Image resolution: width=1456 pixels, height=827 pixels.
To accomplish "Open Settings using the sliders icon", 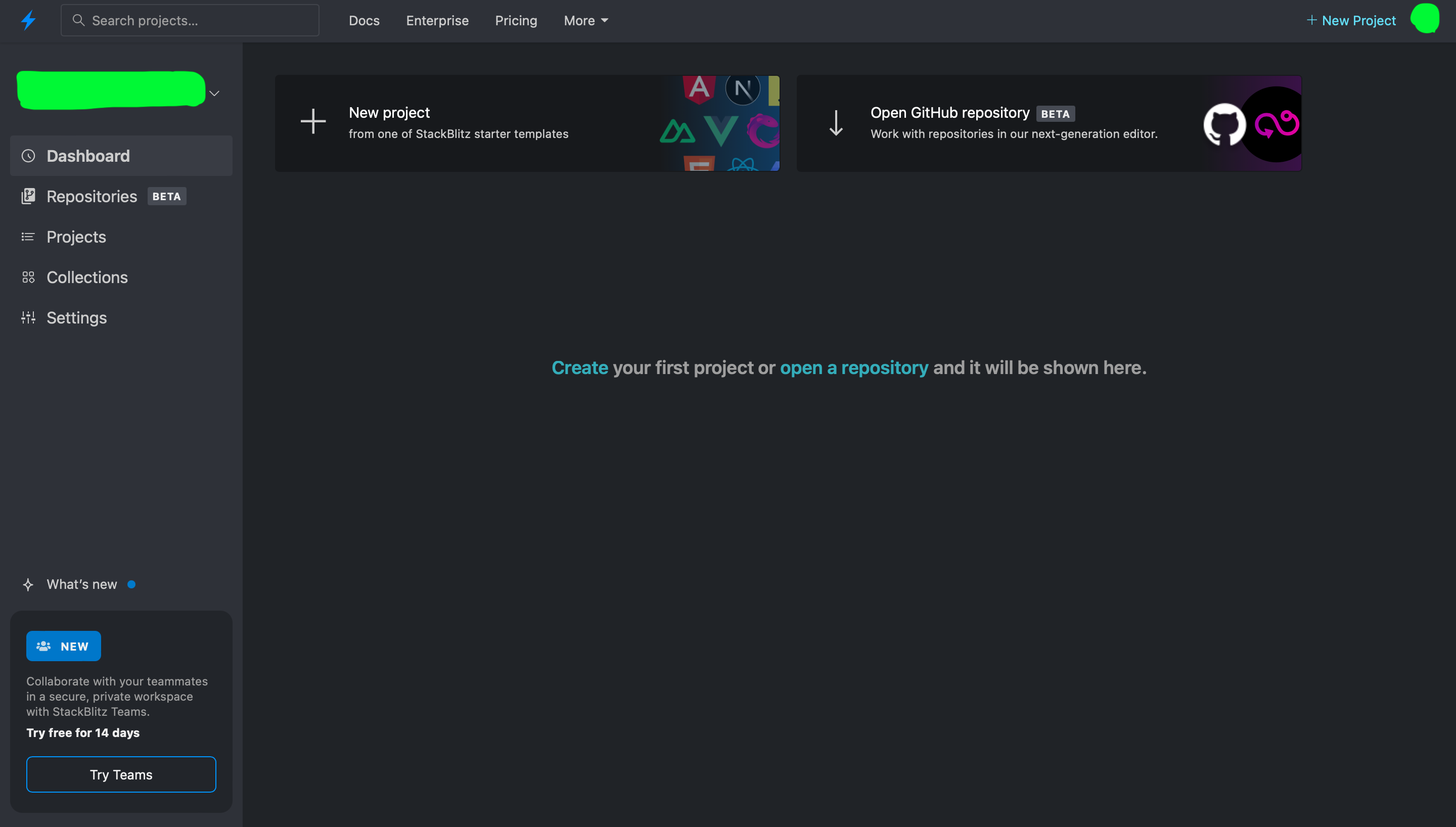I will pyautogui.click(x=28, y=317).
